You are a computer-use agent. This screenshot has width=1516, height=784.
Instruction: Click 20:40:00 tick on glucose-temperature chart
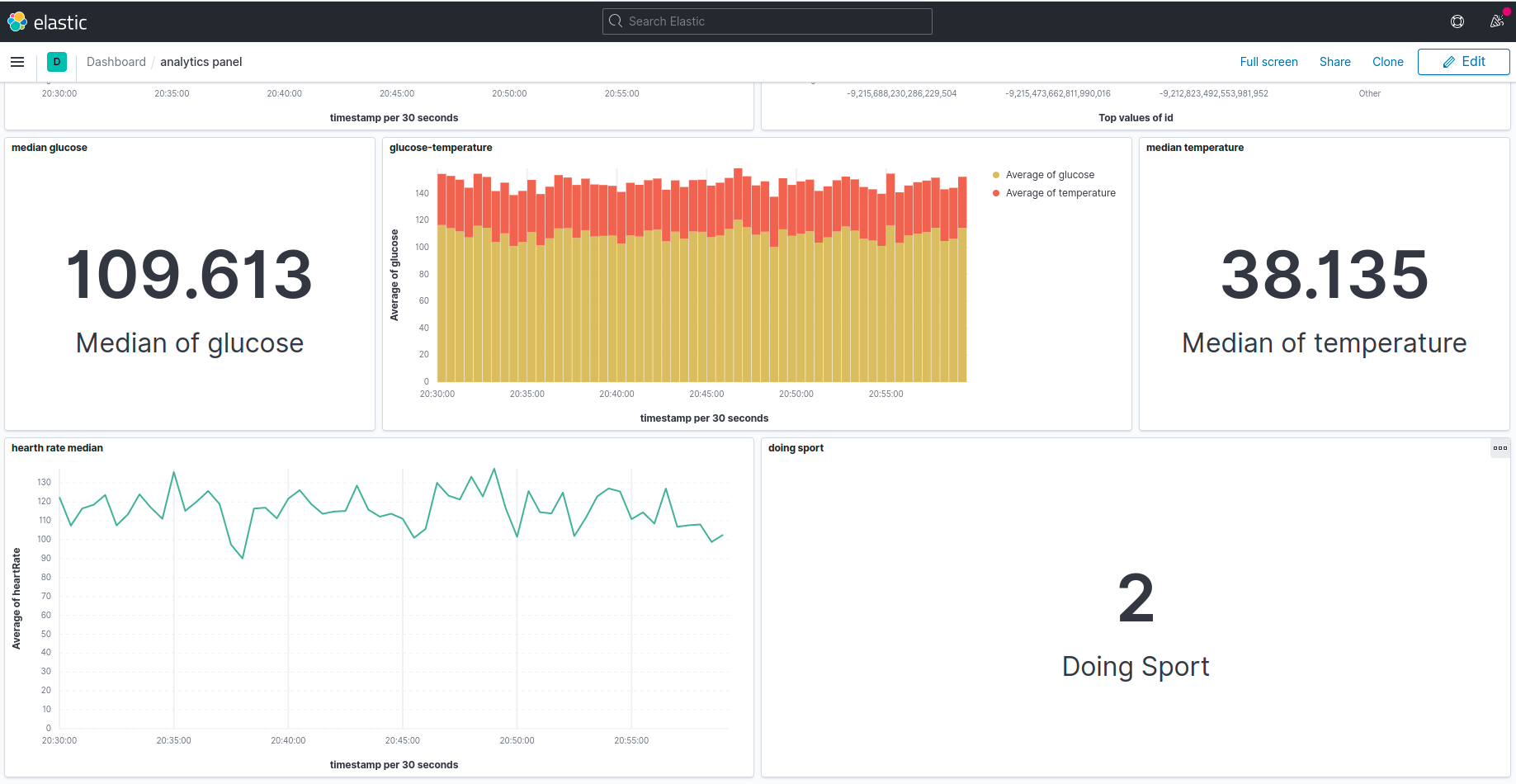(x=616, y=394)
